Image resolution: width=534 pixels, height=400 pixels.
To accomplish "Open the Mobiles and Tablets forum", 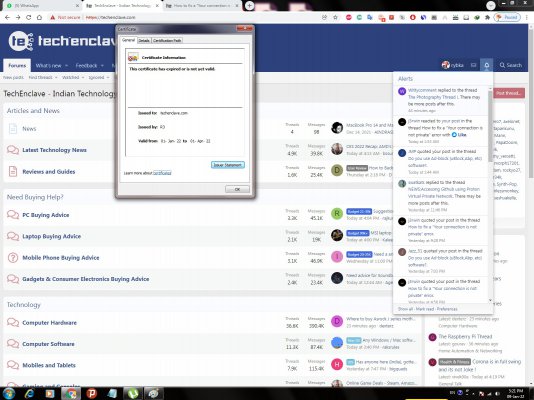I will (x=49, y=365).
